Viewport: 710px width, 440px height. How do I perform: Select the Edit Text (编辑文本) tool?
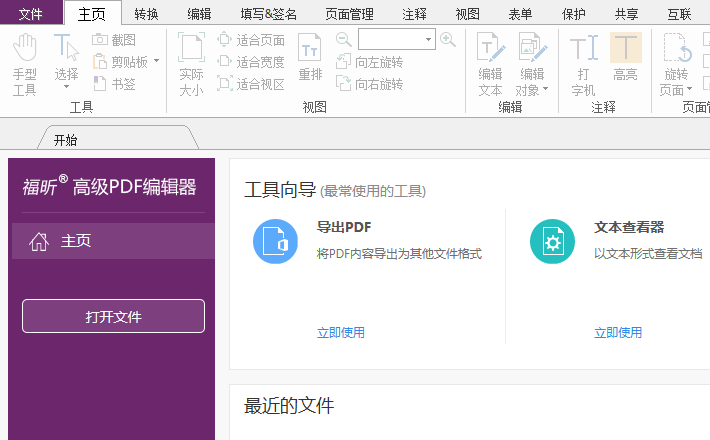[x=490, y=64]
